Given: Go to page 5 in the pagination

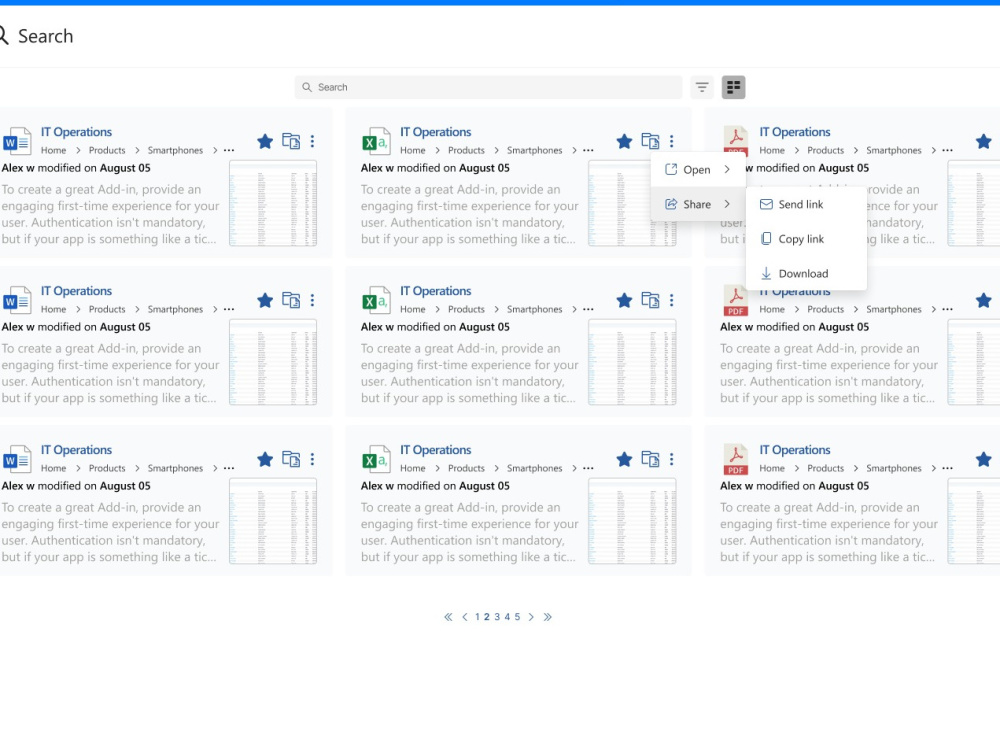Looking at the screenshot, I should click(517, 617).
